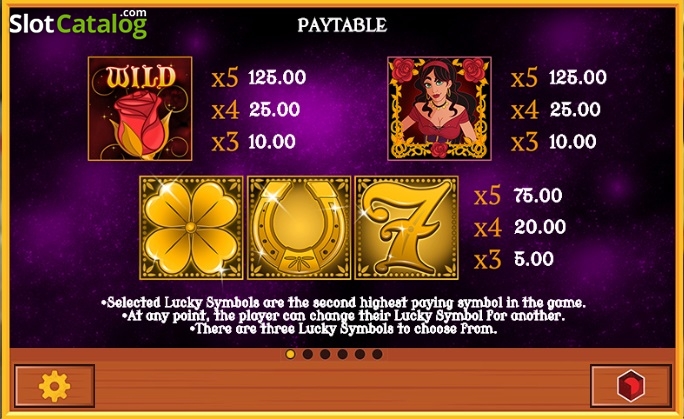684x419 pixels.
Task: Click the Lucky Symbols x5 75.00 payout
Action: point(518,195)
